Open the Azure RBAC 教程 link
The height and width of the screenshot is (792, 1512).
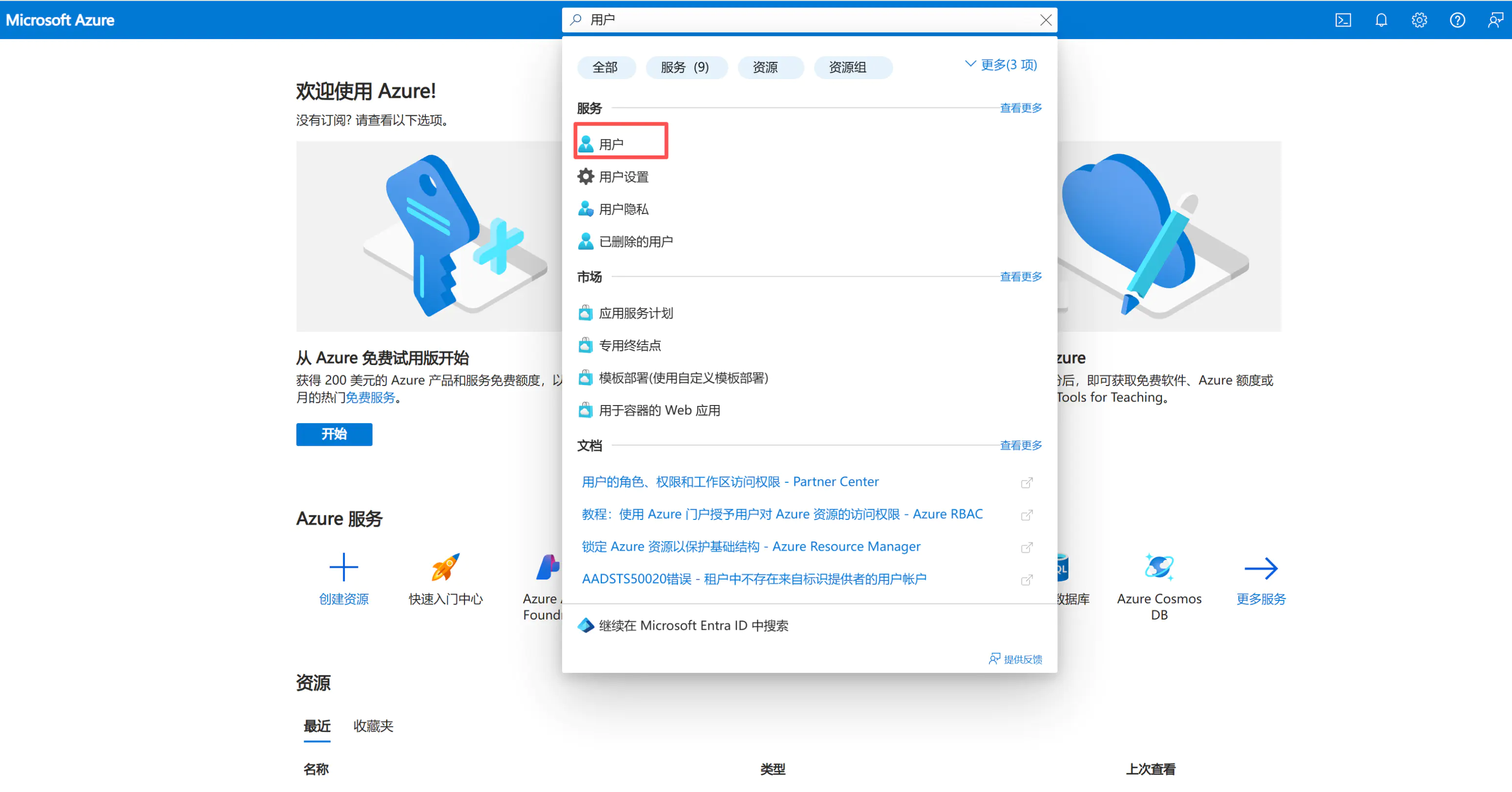[781, 513]
